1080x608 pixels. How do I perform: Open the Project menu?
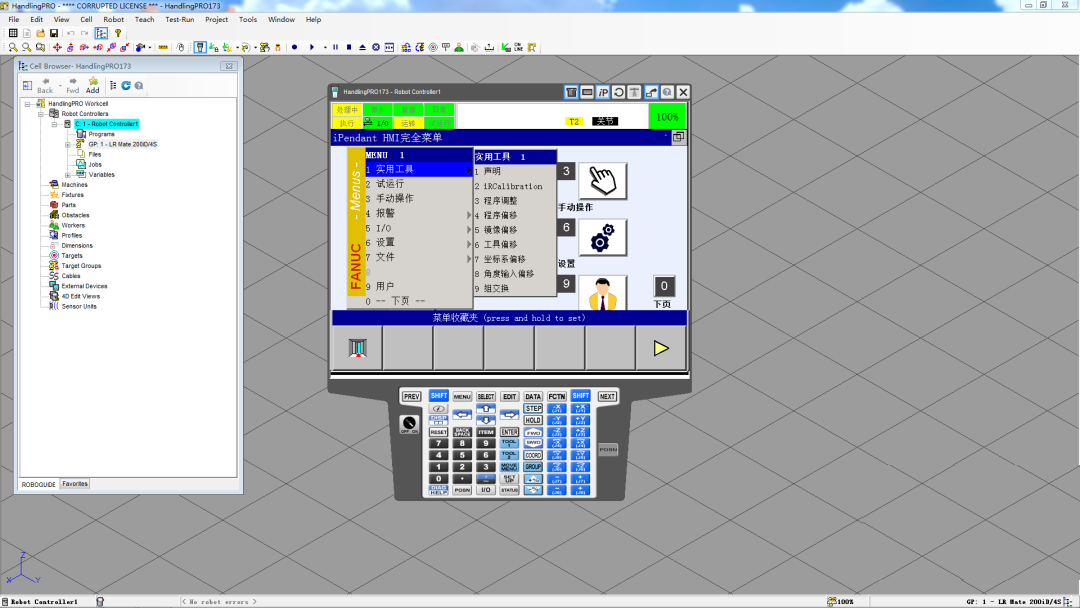[216, 19]
